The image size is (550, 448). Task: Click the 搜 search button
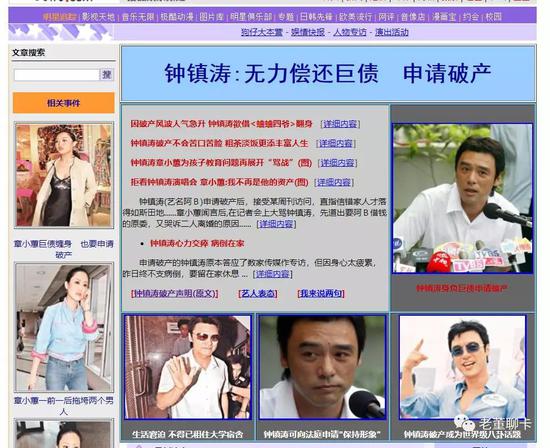(x=107, y=75)
